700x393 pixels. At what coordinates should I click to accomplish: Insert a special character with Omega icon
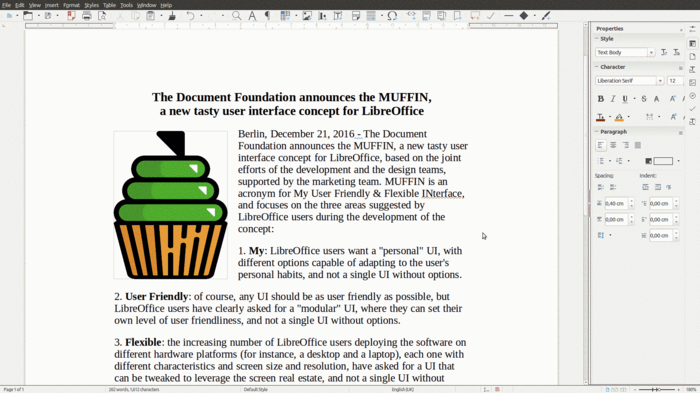(392, 16)
